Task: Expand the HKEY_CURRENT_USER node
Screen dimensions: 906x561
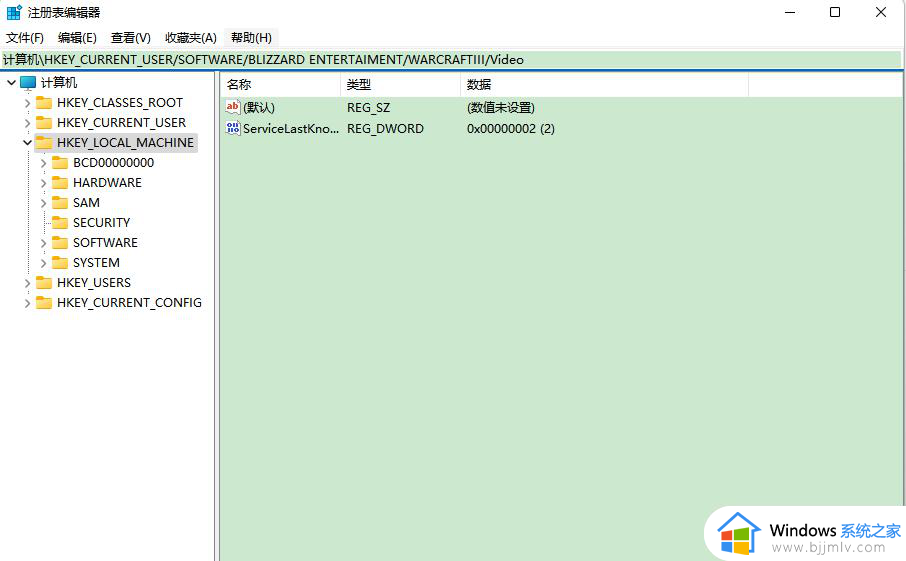Action: click(27, 123)
